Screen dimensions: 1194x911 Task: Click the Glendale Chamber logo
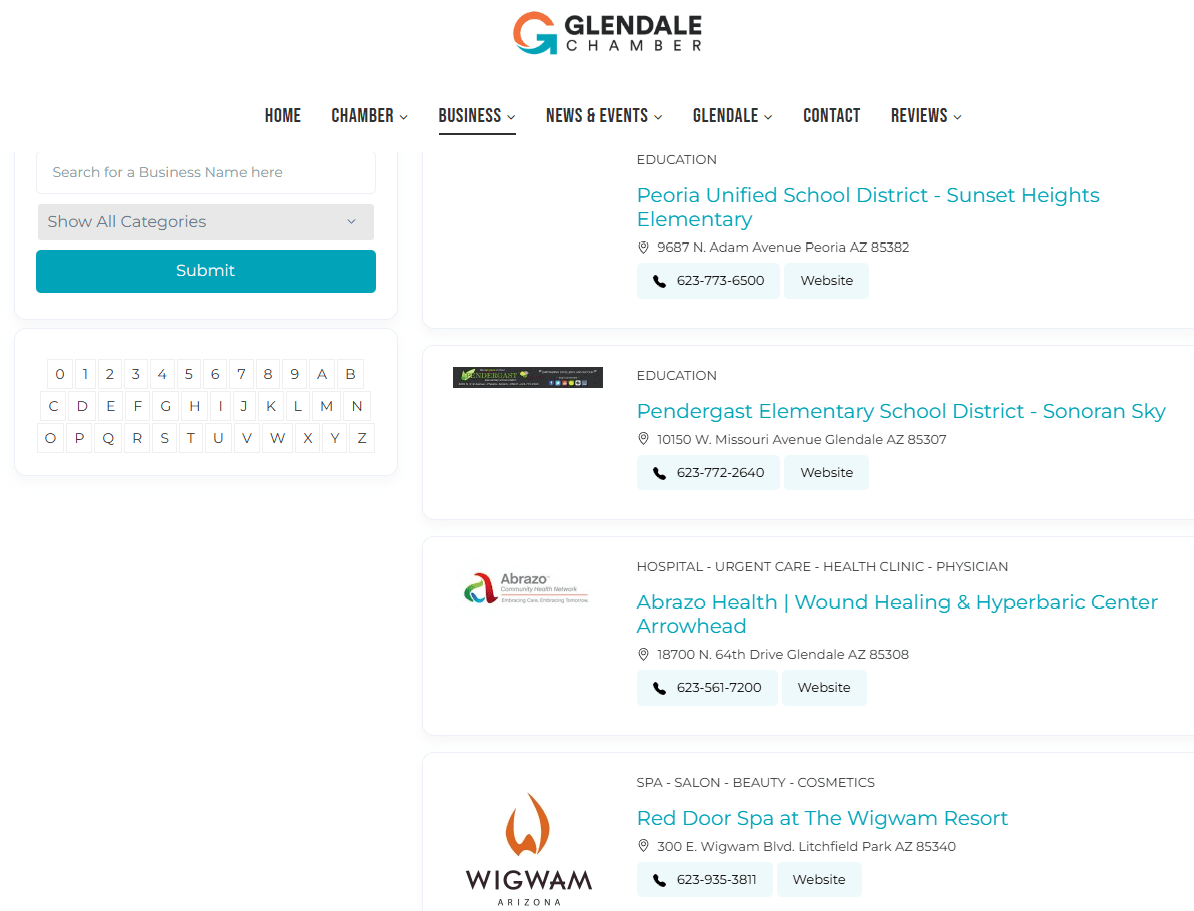pyautogui.click(x=607, y=33)
